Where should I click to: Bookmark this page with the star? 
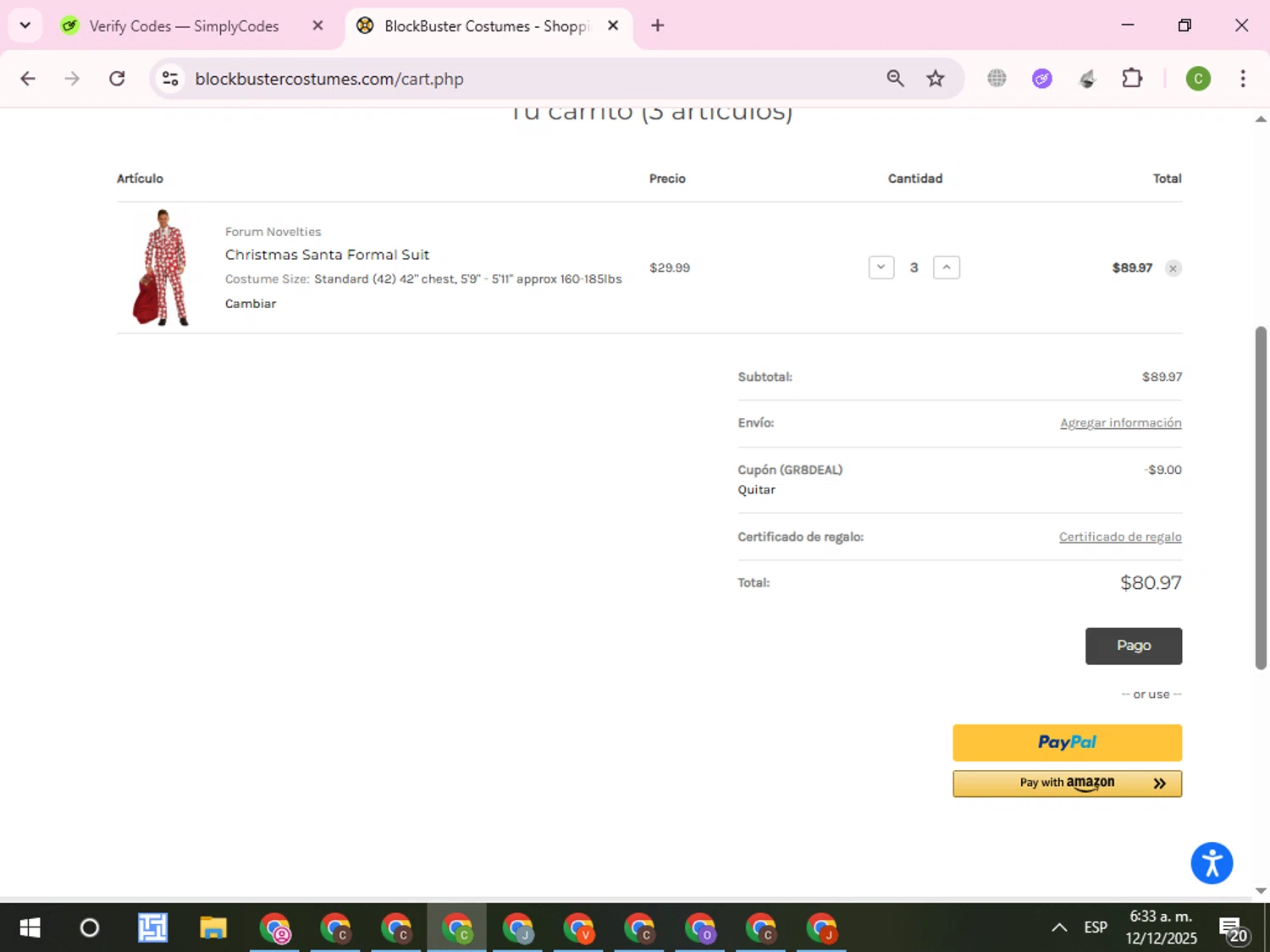(935, 79)
